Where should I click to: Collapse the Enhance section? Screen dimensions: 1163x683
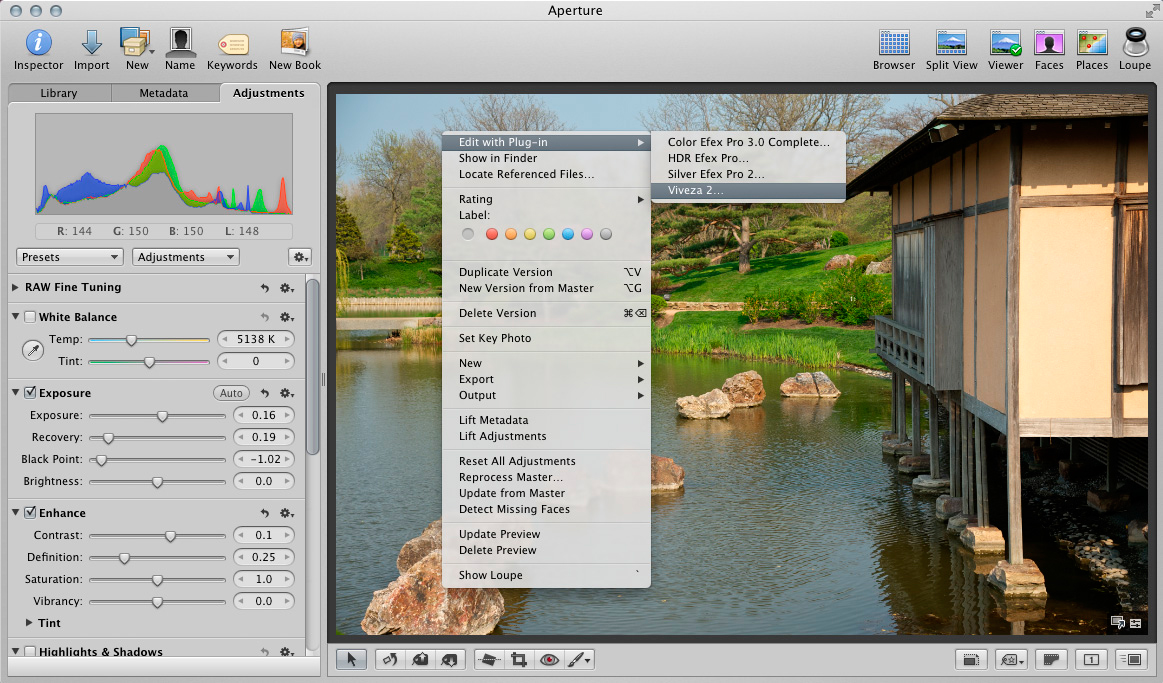click(x=15, y=512)
